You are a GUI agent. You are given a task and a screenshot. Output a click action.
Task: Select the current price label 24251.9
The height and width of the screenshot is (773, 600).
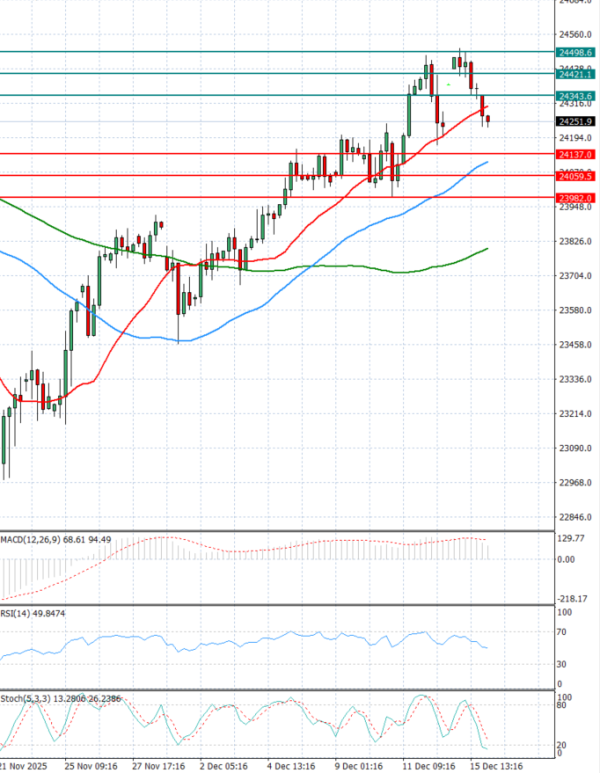pos(576,121)
